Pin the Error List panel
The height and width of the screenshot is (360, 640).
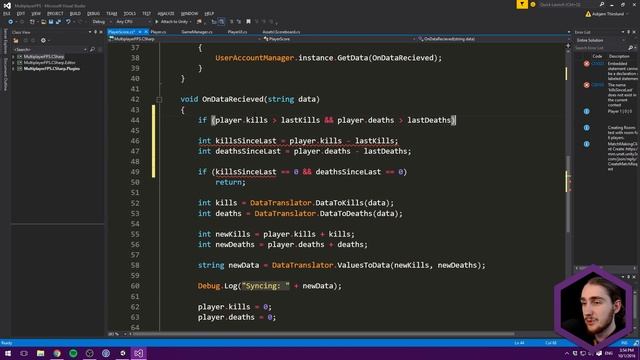click(629, 32)
